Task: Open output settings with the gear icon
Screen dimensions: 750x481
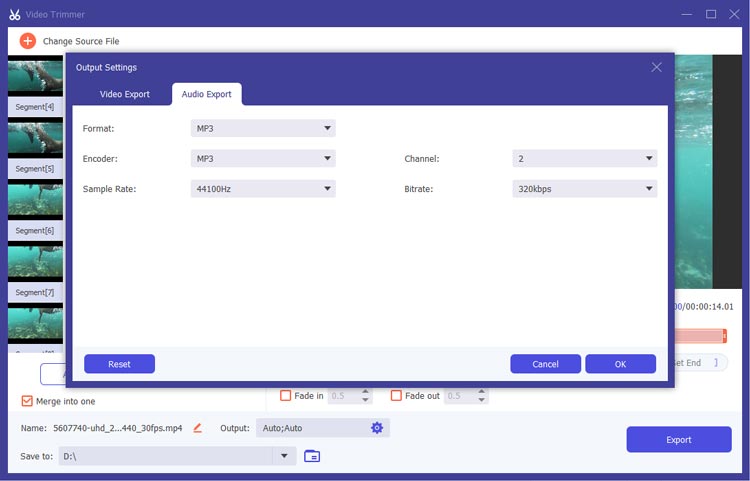Action: pyautogui.click(x=377, y=428)
